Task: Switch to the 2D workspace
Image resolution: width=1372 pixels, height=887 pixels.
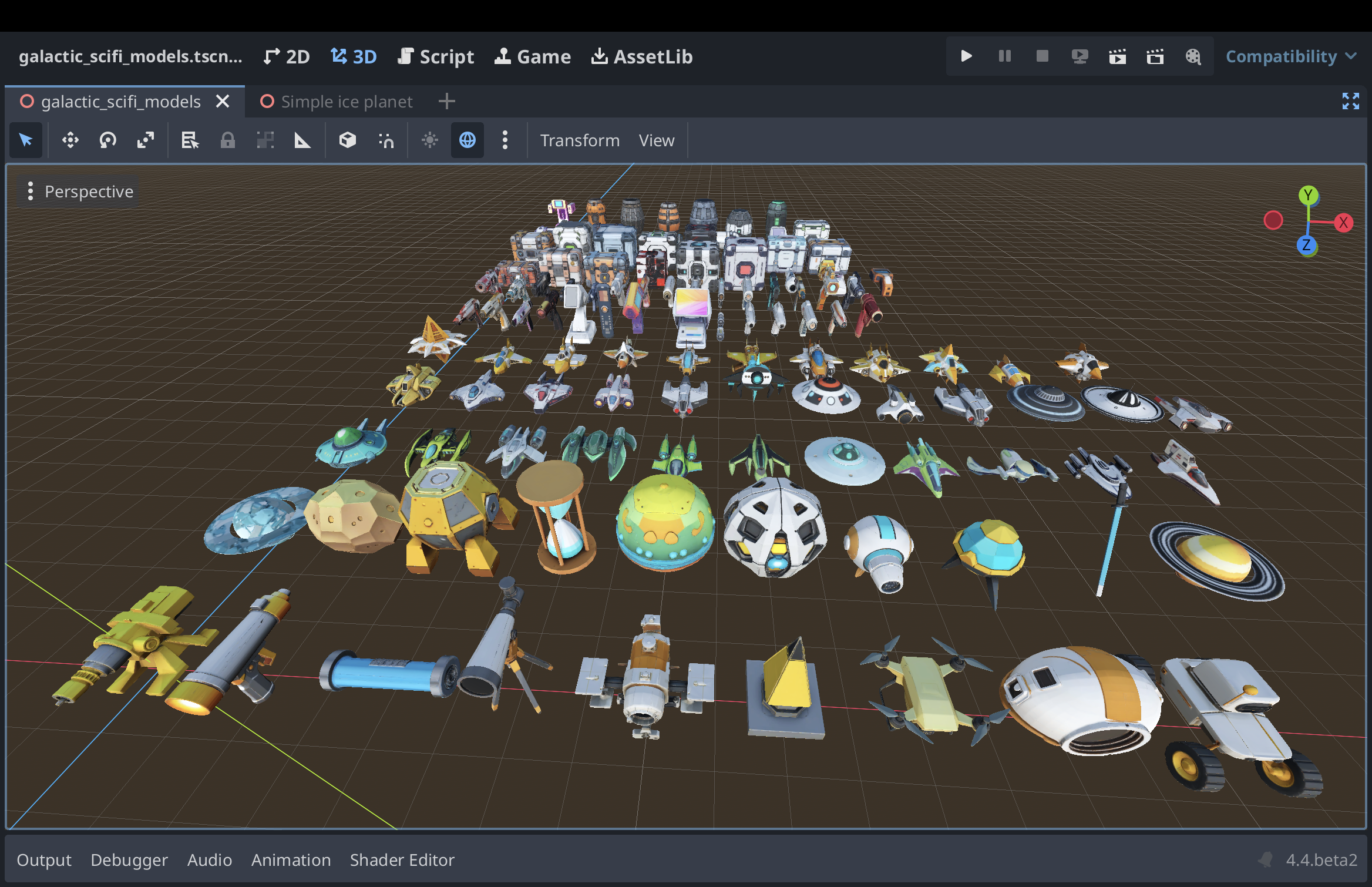Action: point(287,56)
